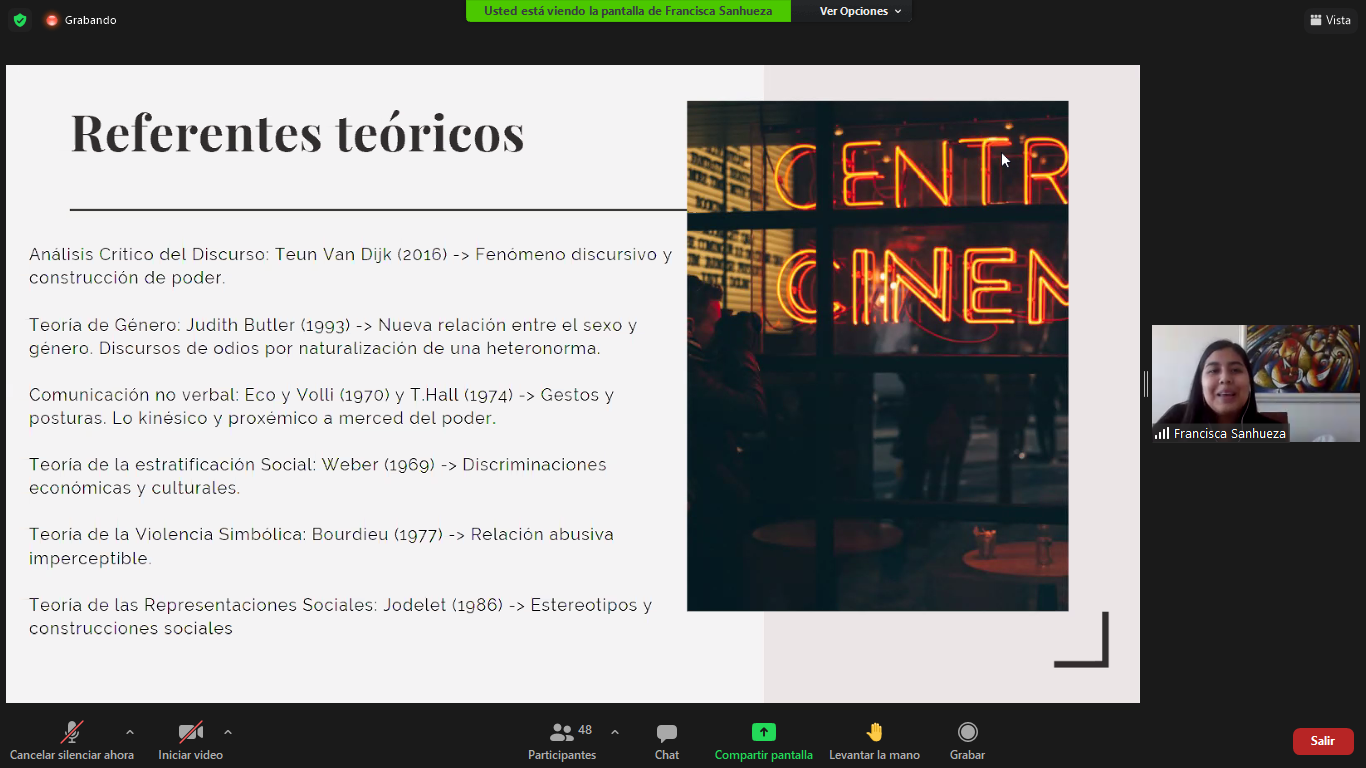The height and width of the screenshot is (768, 1366).
Task: Click Francisca Sanhueza name label
Action: [1229, 434]
